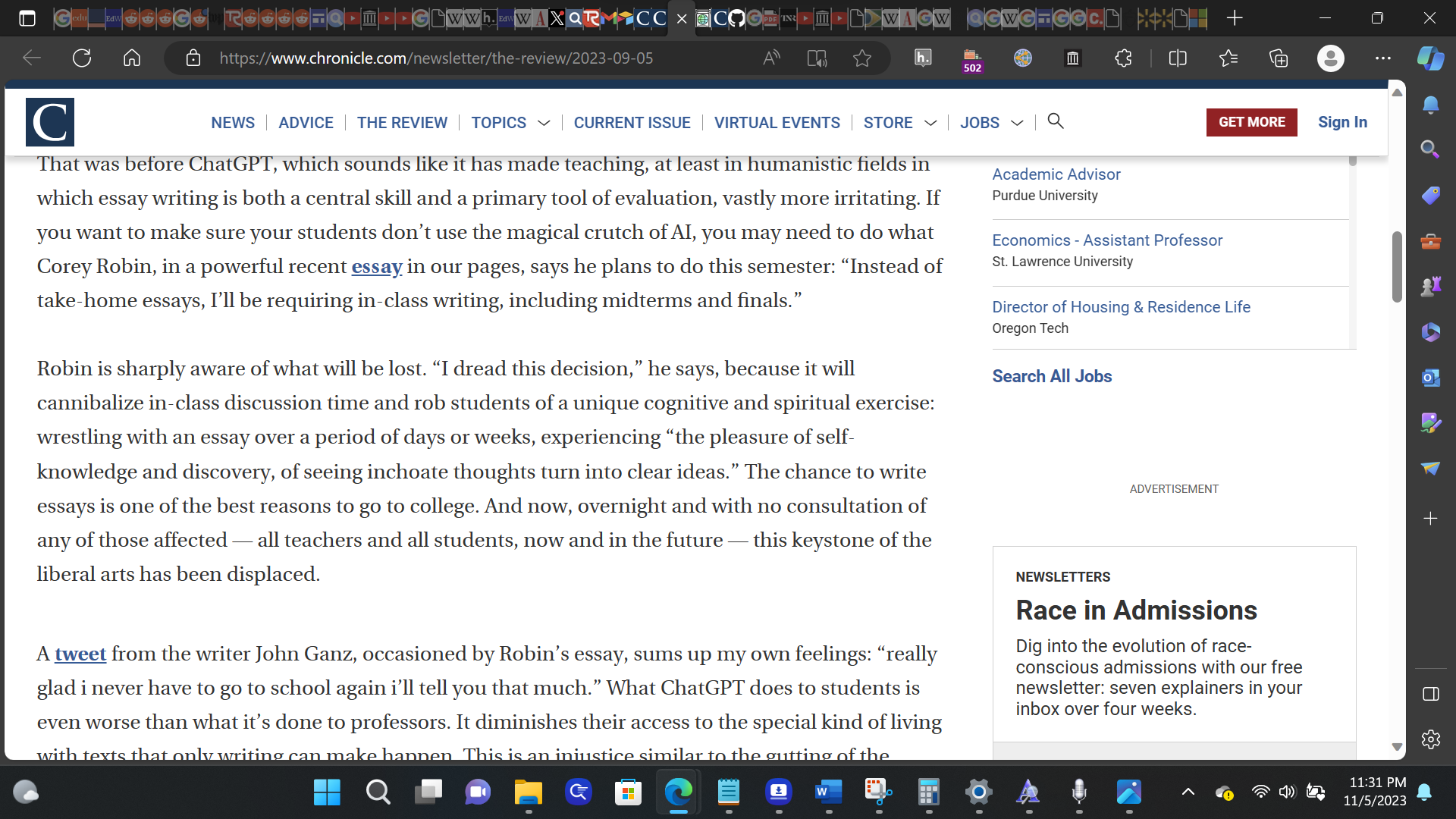
Task: Toggle split screen view button
Action: click(x=1178, y=58)
